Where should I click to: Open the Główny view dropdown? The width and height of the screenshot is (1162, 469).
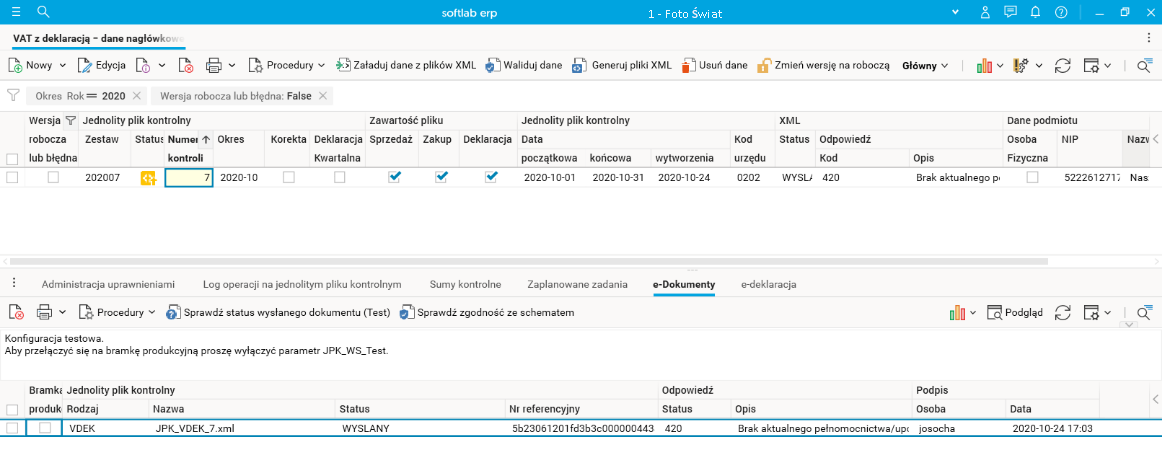tap(925, 65)
